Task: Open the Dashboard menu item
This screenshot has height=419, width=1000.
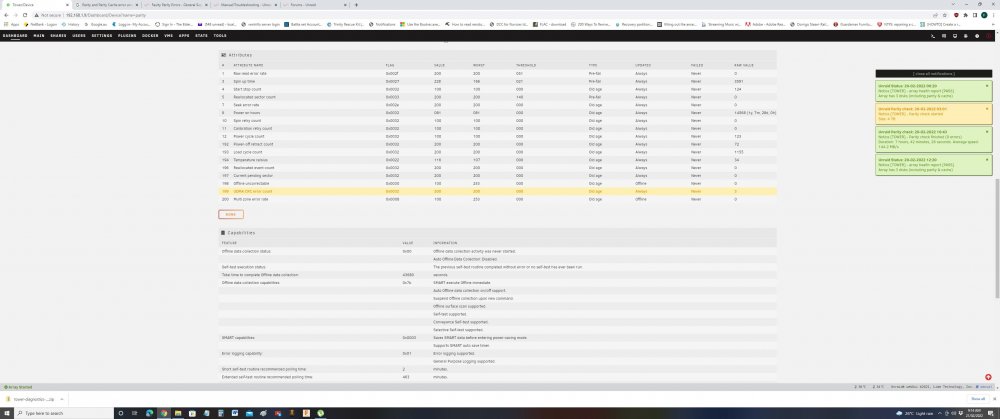Action: [x=15, y=36]
